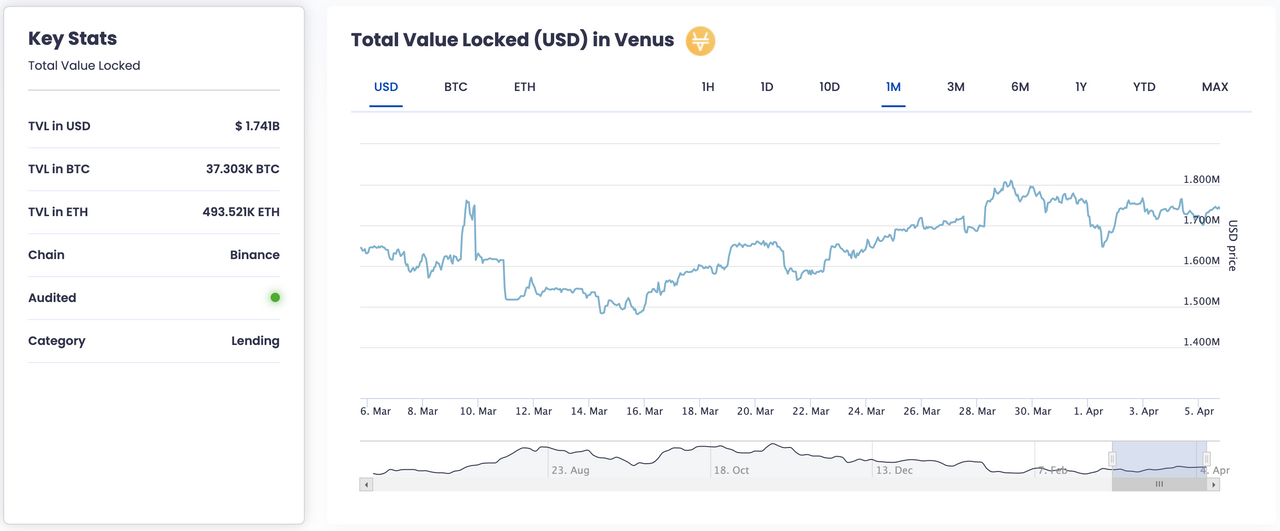This screenshot has height=531, width=1280.
Task: Select the 1M time range
Action: click(x=894, y=87)
